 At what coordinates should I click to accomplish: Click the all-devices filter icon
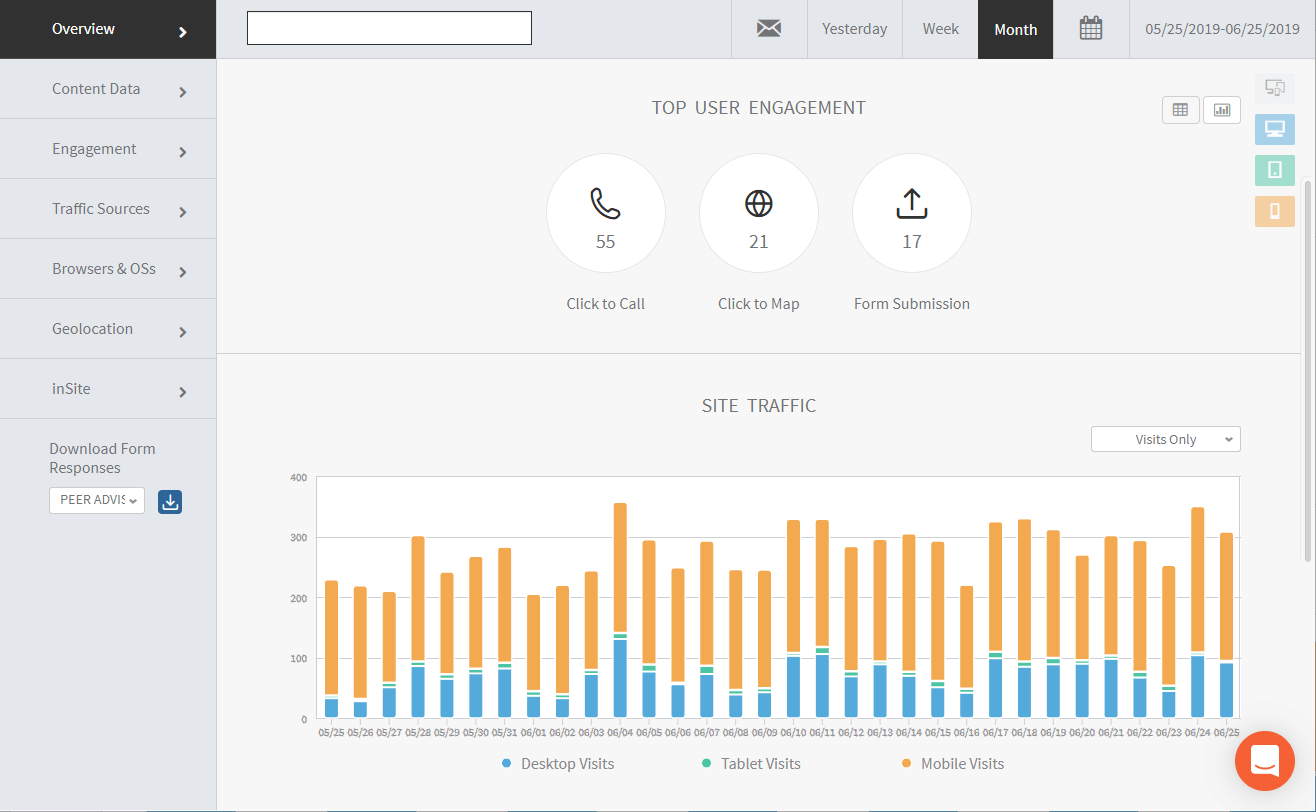click(x=1274, y=88)
